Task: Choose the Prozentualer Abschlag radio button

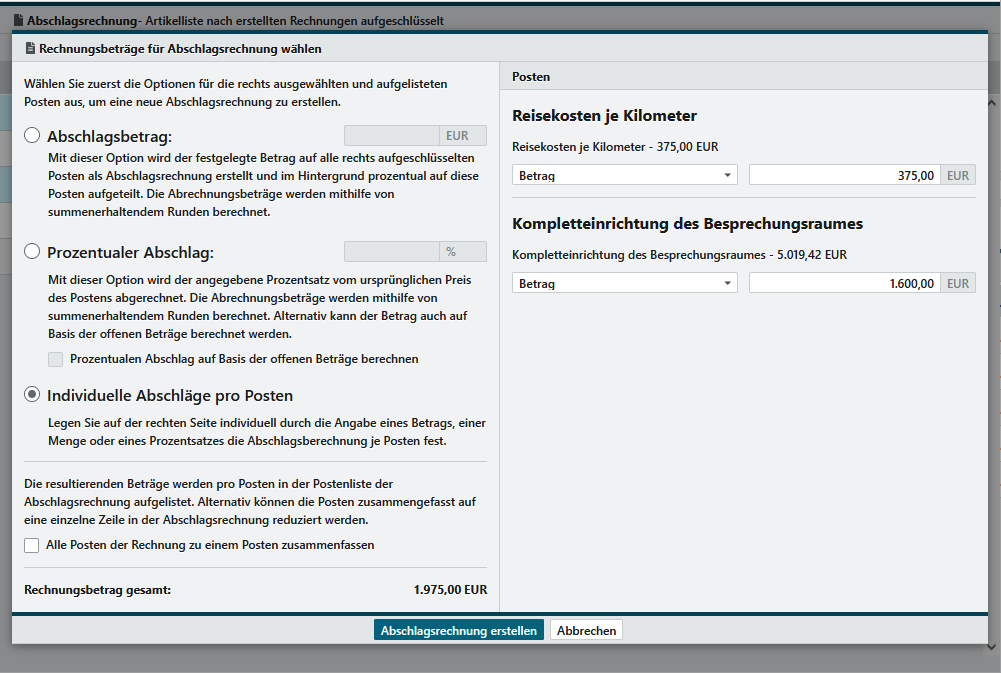Action: click(33, 252)
